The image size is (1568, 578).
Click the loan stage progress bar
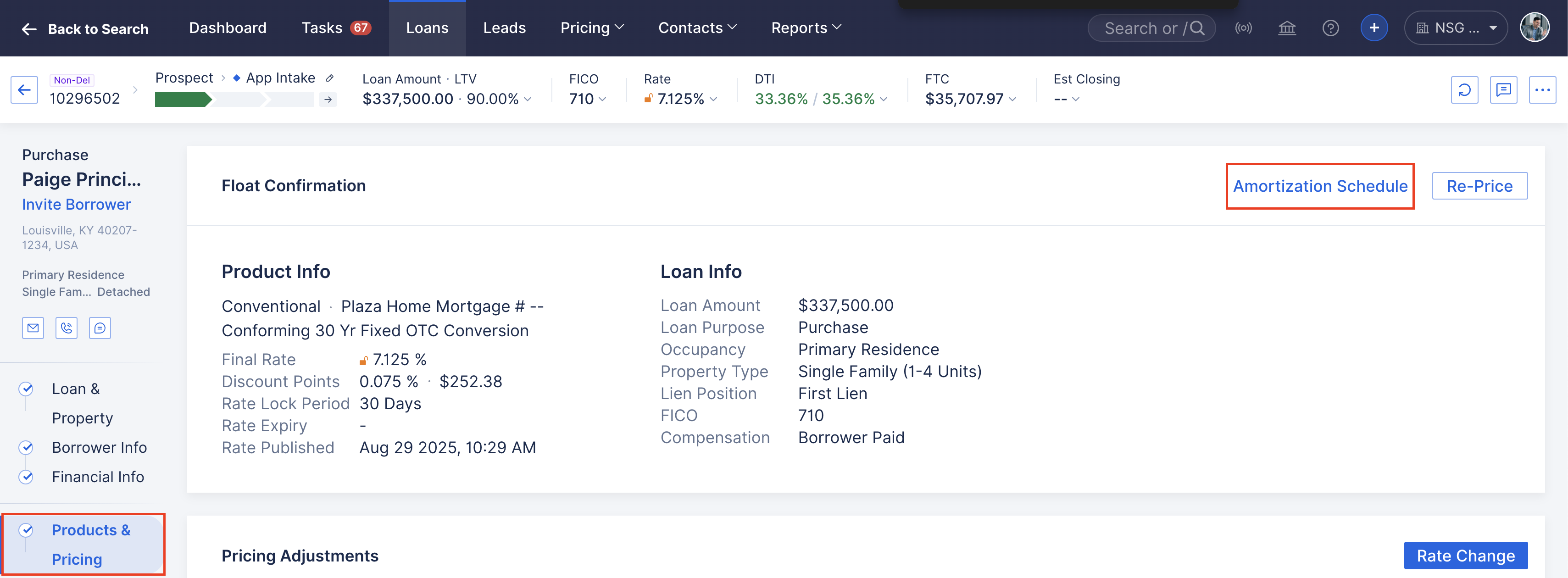[x=237, y=99]
